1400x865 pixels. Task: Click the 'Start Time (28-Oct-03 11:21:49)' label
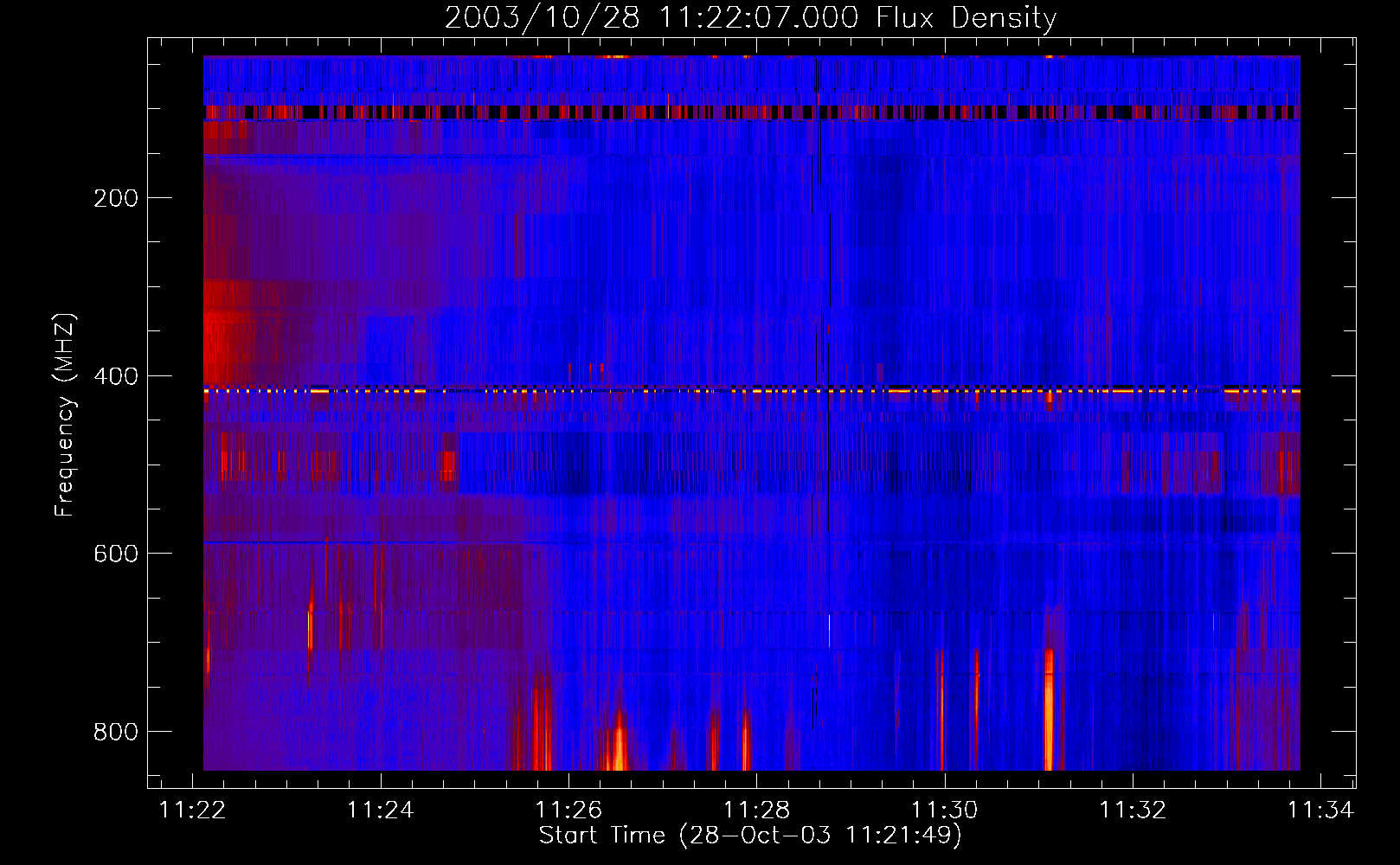click(x=750, y=836)
